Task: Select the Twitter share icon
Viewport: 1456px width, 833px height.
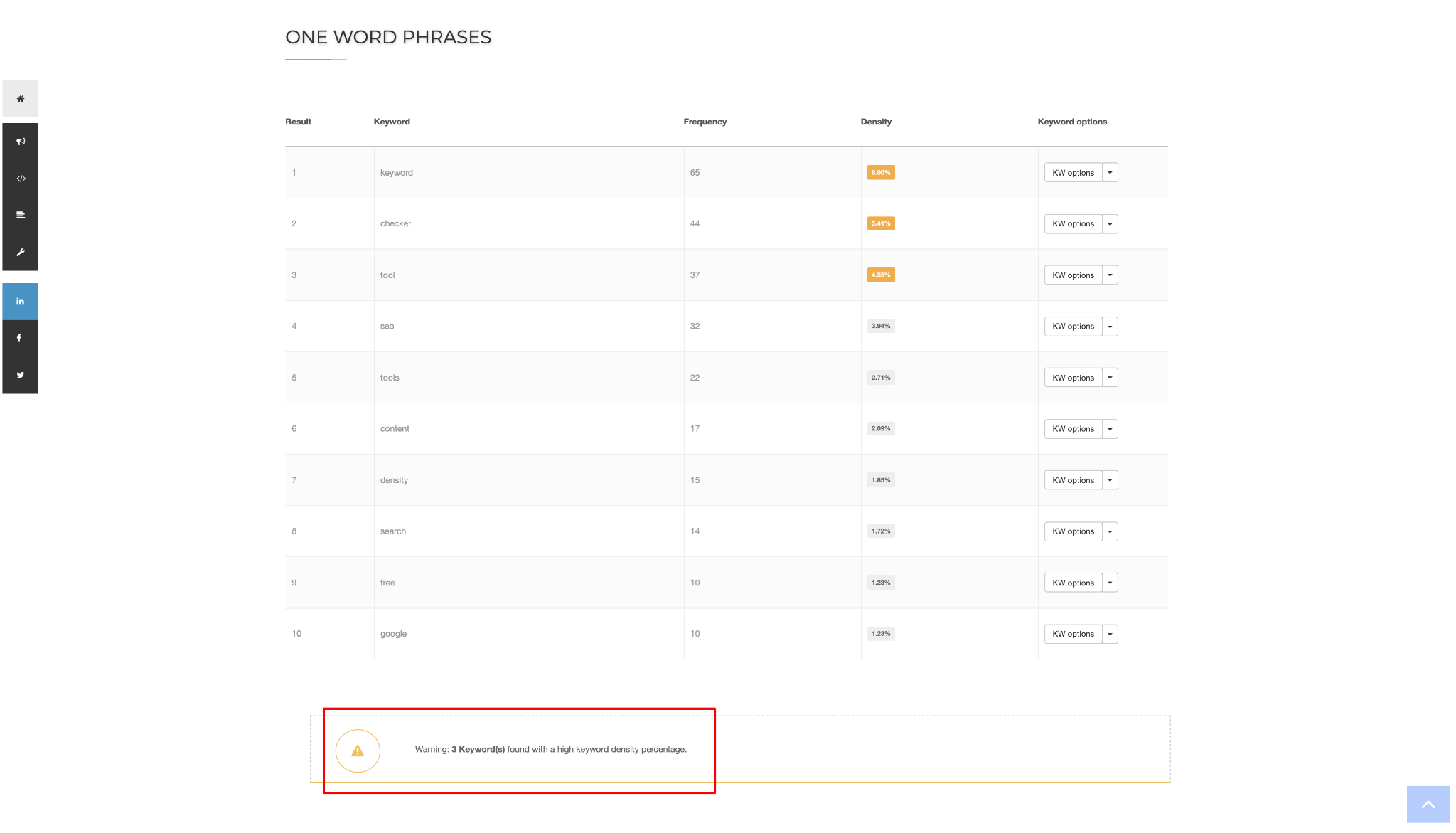Action: pos(20,375)
